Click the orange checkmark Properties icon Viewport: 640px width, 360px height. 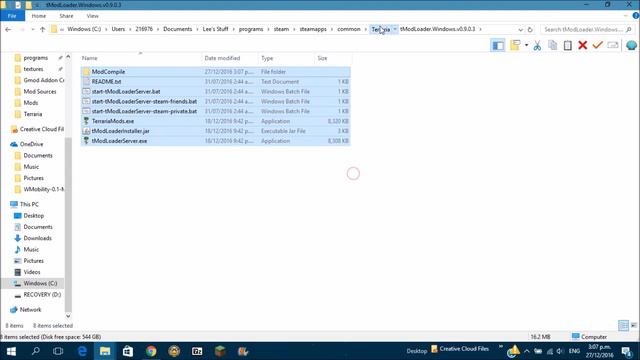(598, 45)
